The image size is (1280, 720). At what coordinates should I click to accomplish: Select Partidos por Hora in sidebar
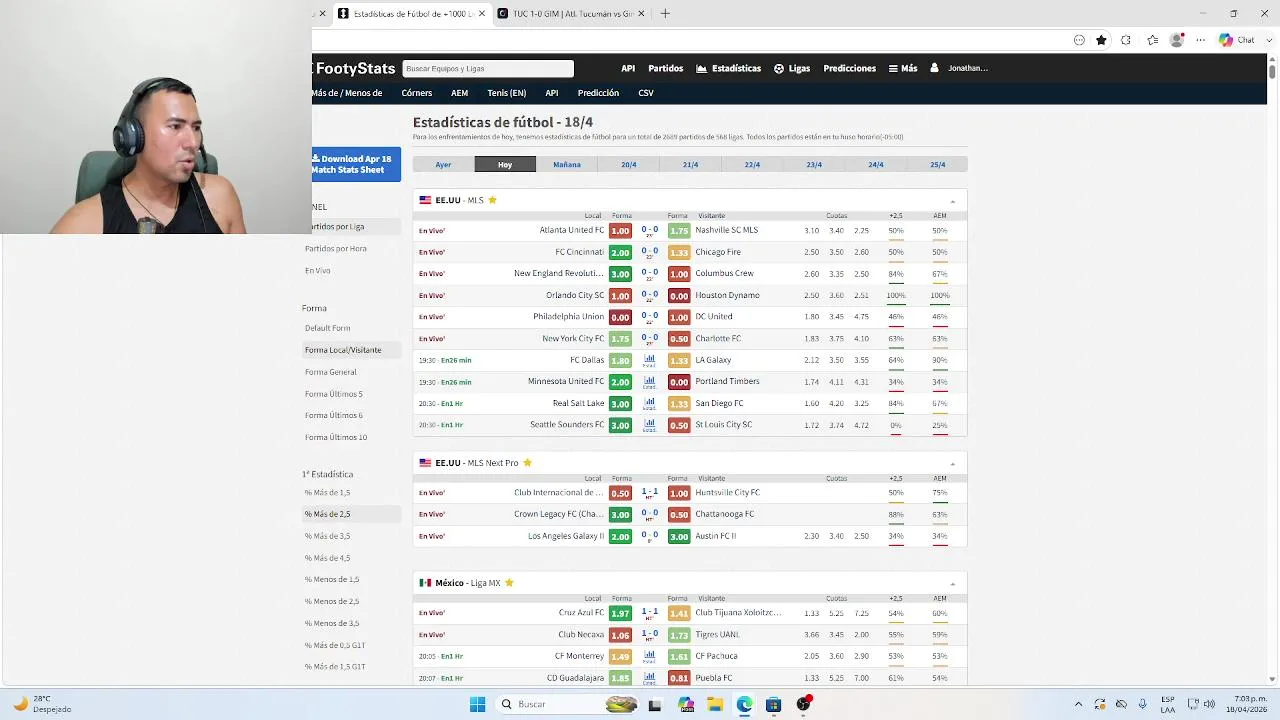pyautogui.click(x=336, y=248)
